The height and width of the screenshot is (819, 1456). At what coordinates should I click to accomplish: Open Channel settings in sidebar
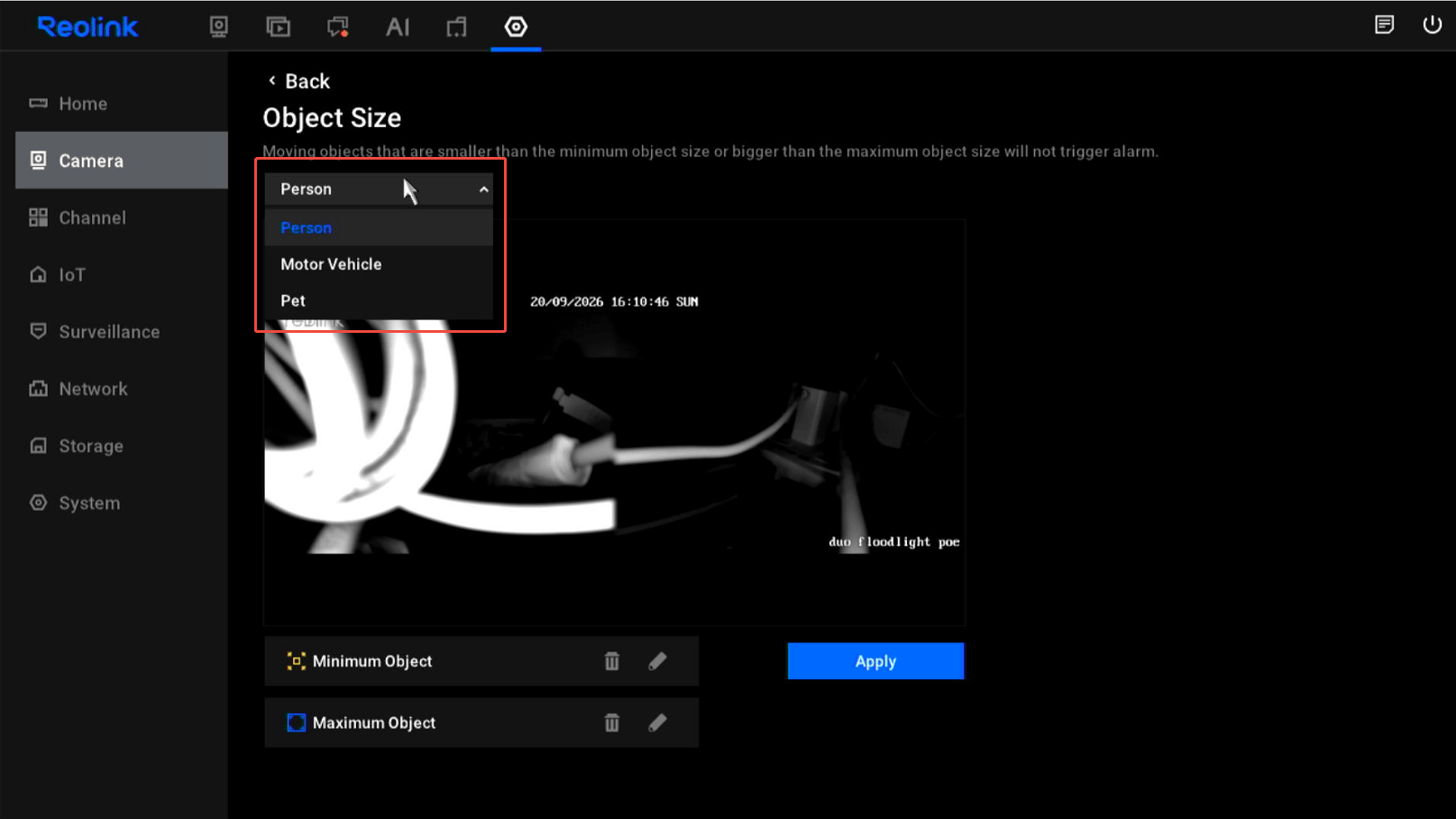click(x=122, y=217)
